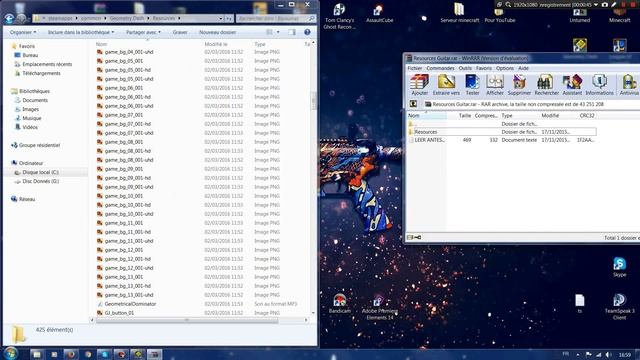The height and width of the screenshot is (360, 640).
Task: Open the Explorer address bar history dropdown
Action: (x=221, y=18)
